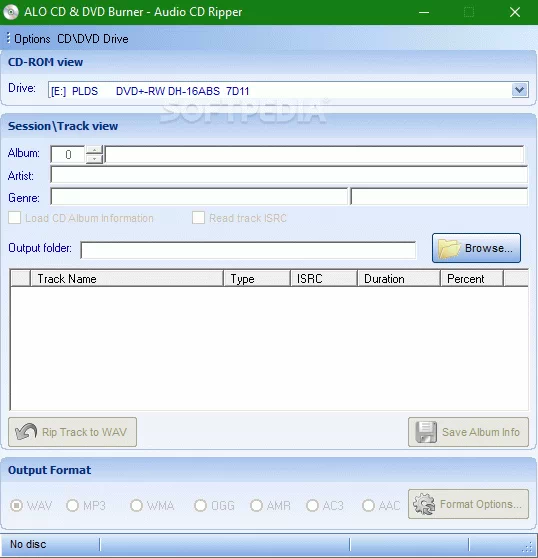Click the rip arrow icon
This screenshot has width=538, height=558.
click(26, 432)
